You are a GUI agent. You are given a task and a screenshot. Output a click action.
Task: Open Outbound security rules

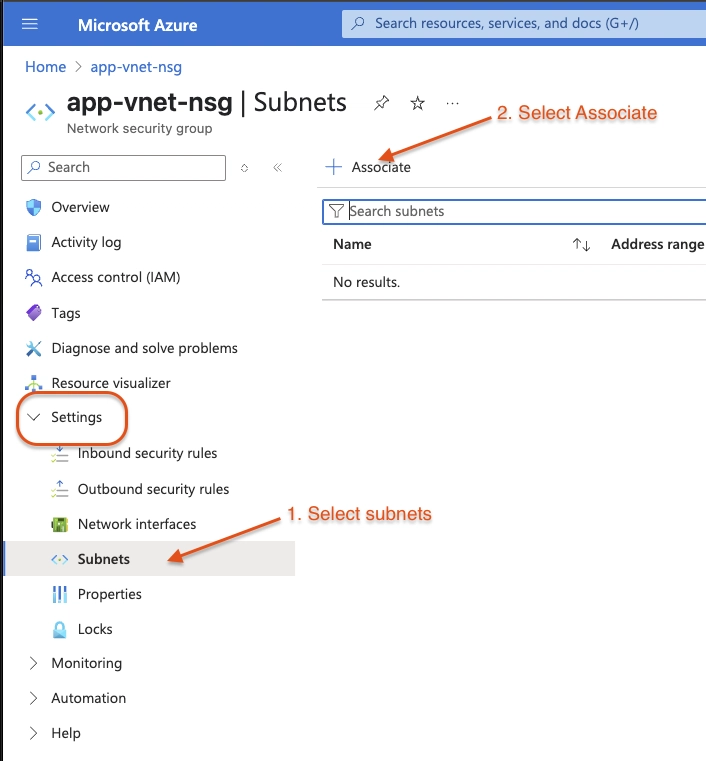(153, 489)
